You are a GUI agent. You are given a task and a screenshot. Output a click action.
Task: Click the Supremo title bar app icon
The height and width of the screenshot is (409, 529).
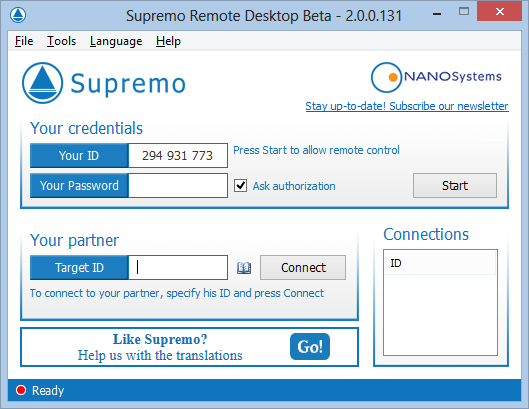click(18, 15)
